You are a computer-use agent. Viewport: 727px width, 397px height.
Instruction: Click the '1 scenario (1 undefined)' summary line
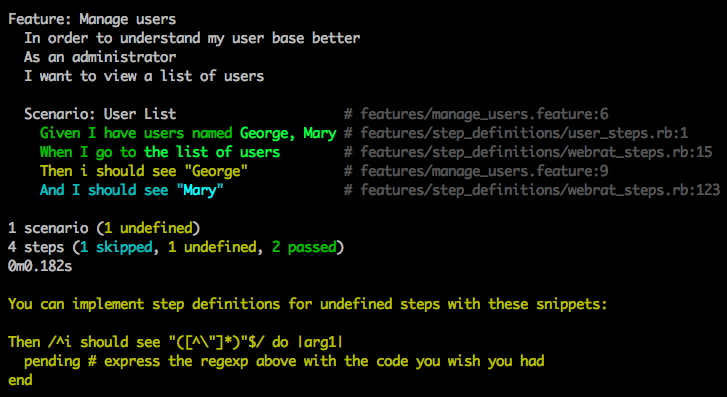[104, 229]
